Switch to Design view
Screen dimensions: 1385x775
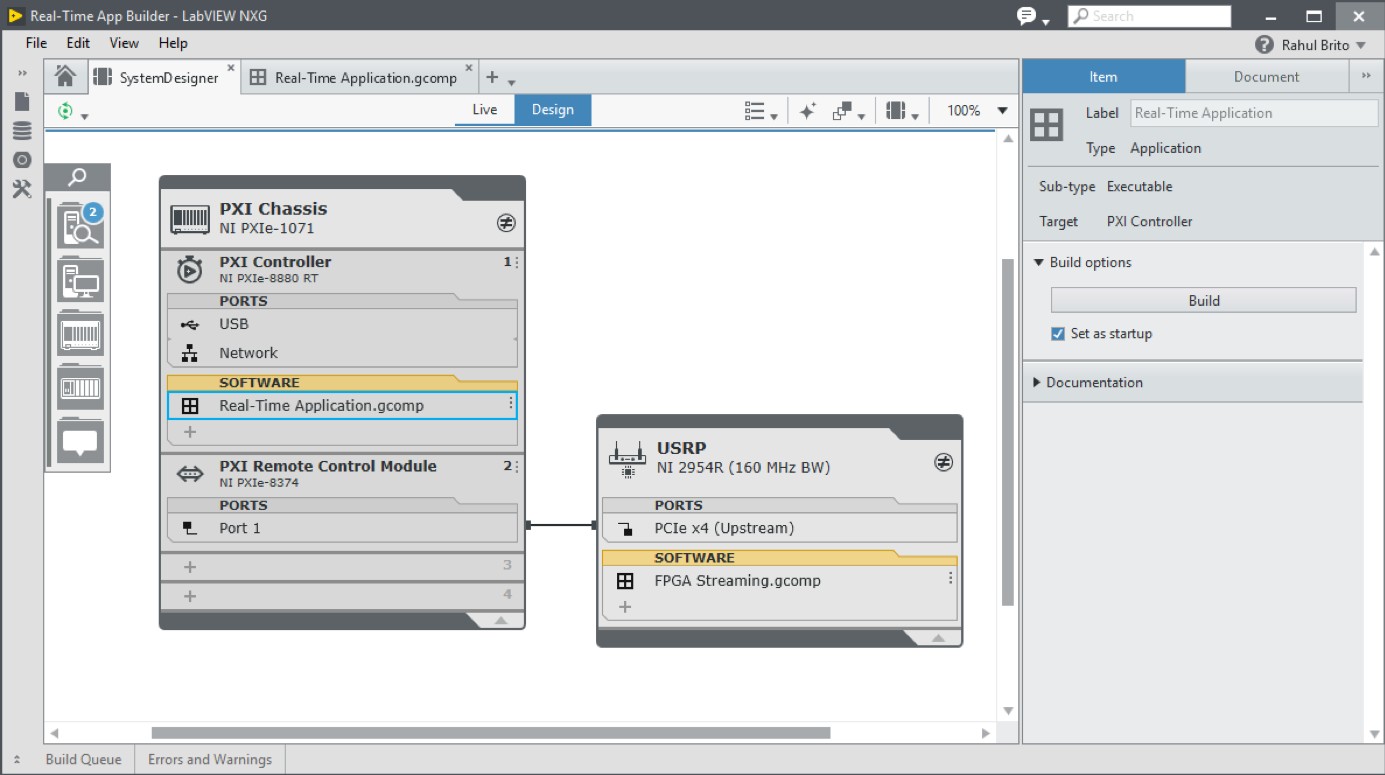point(553,110)
